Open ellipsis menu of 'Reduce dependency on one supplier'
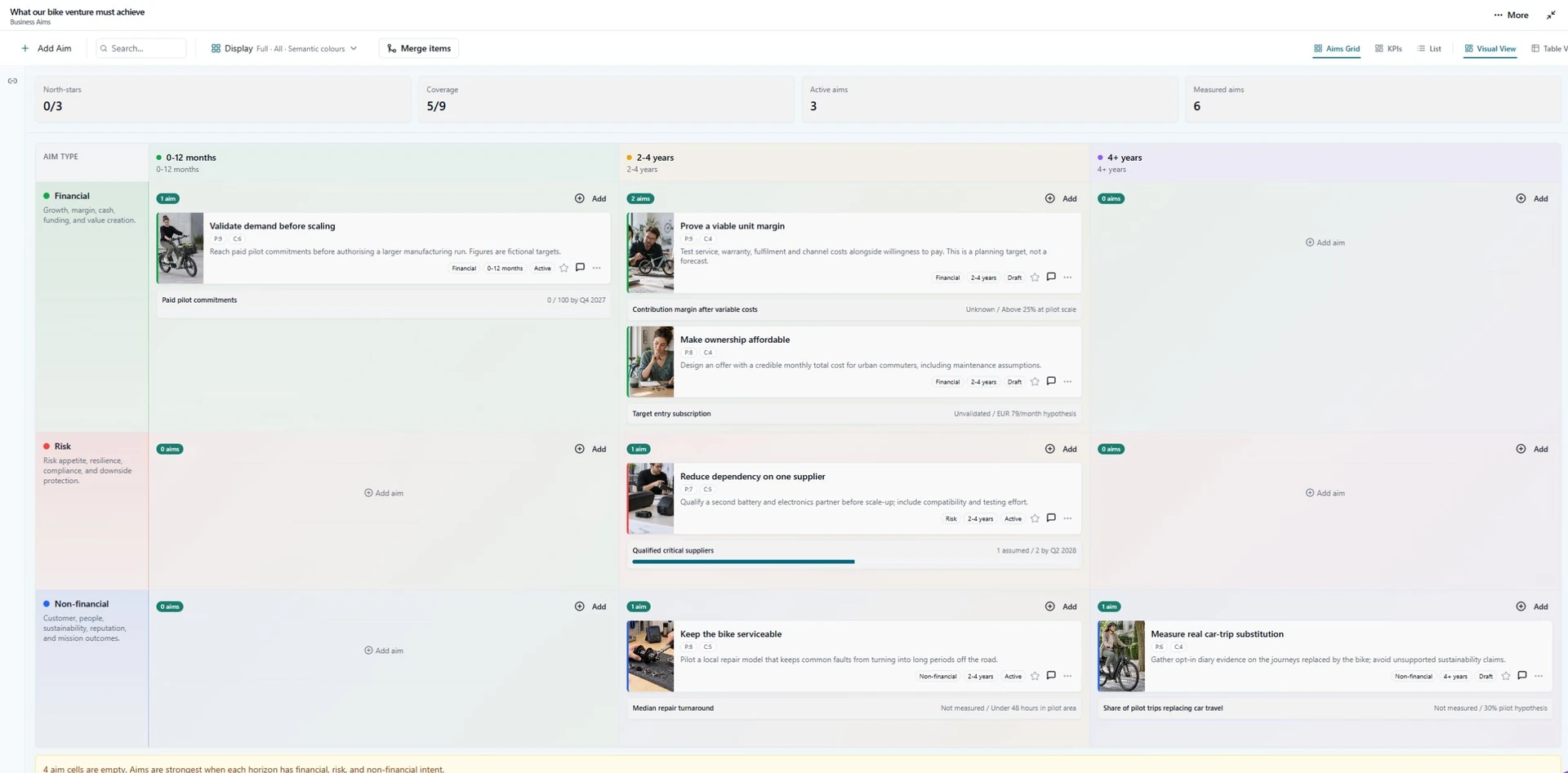The width and height of the screenshot is (1568, 773). (1067, 518)
